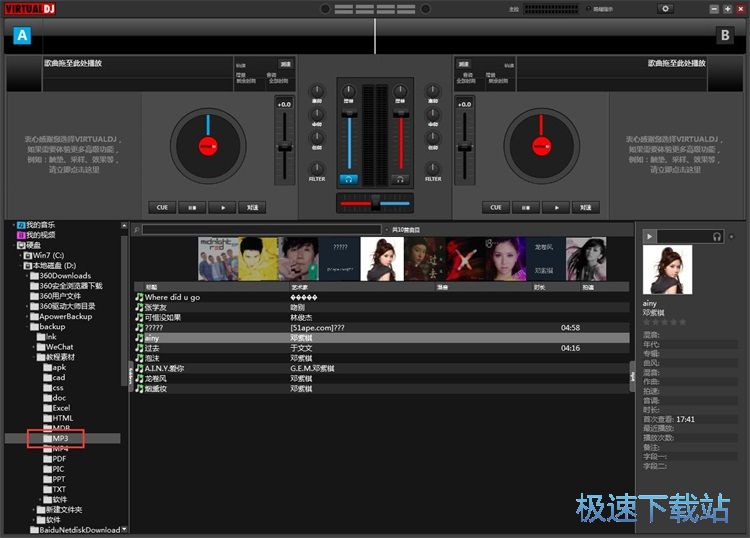Collapse the backup folder node
The width and height of the screenshot is (750, 538).
click(27, 327)
